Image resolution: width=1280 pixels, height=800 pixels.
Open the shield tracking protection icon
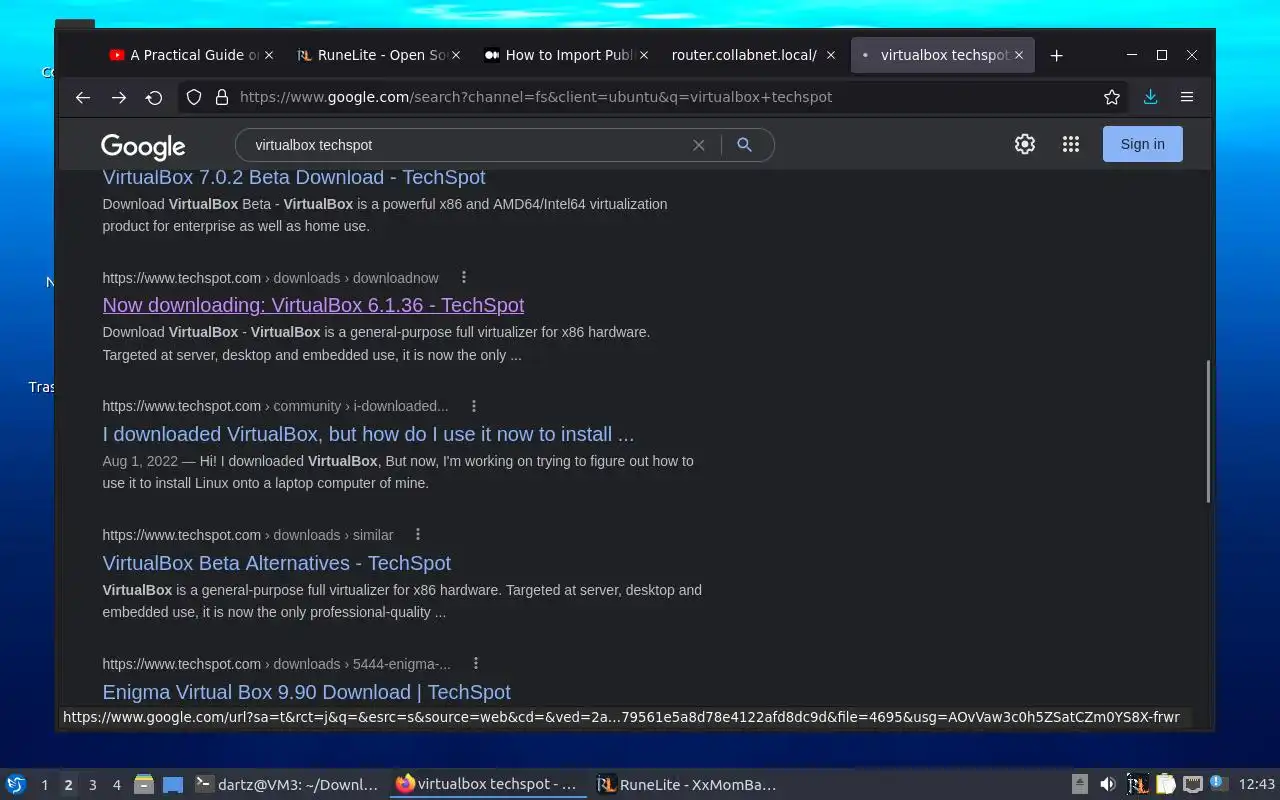pos(194,97)
